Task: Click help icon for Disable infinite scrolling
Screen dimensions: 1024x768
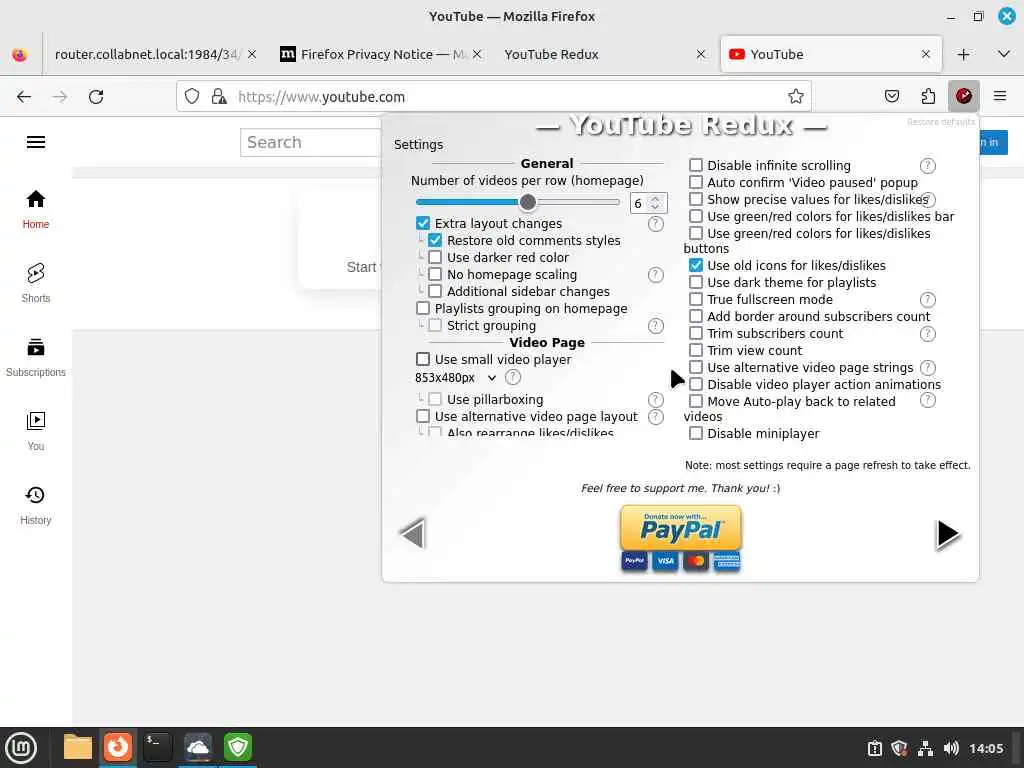Action: [927, 166]
